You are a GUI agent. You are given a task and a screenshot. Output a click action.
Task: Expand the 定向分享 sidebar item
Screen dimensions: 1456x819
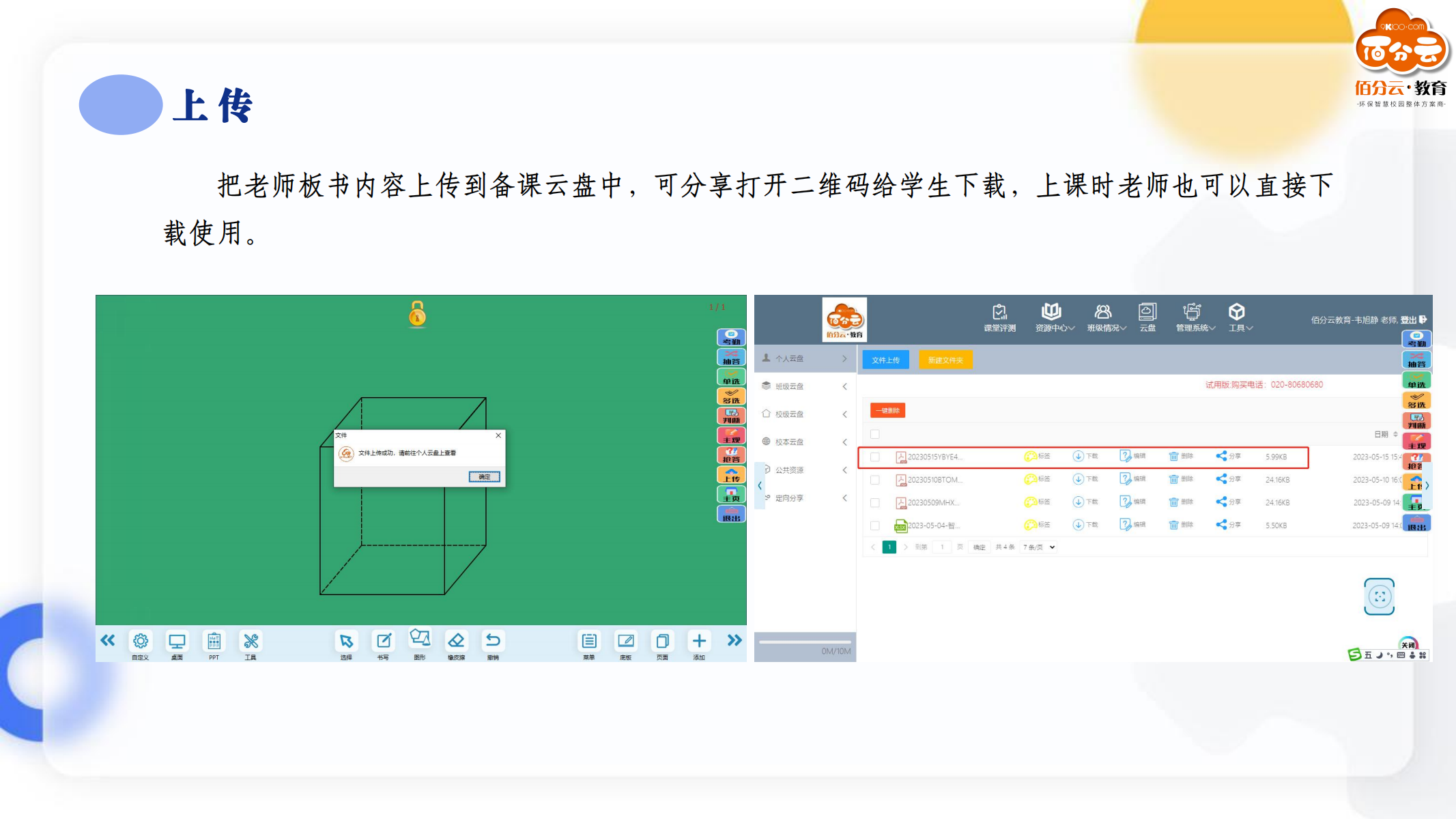(805, 498)
